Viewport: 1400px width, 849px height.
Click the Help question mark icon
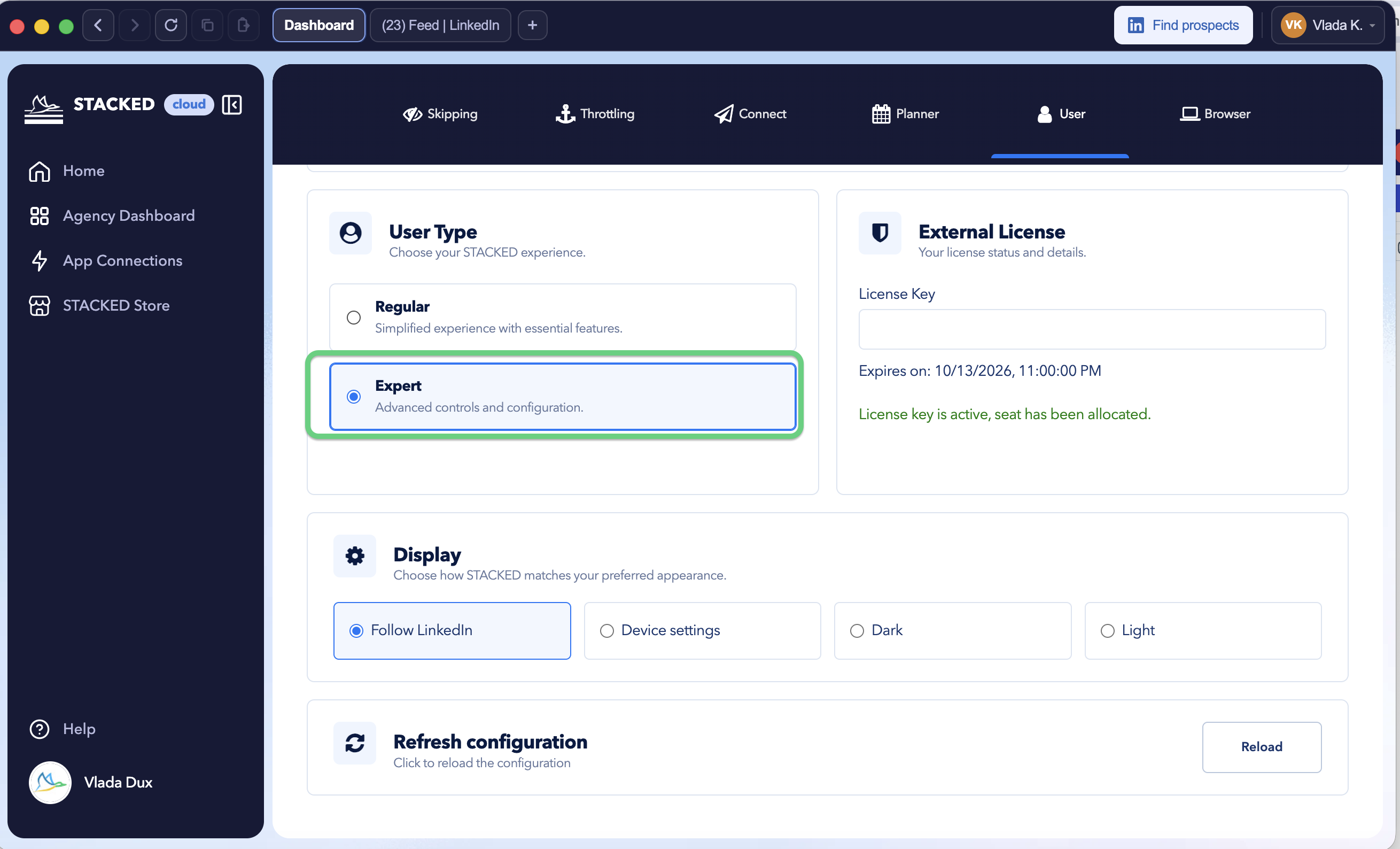39,729
